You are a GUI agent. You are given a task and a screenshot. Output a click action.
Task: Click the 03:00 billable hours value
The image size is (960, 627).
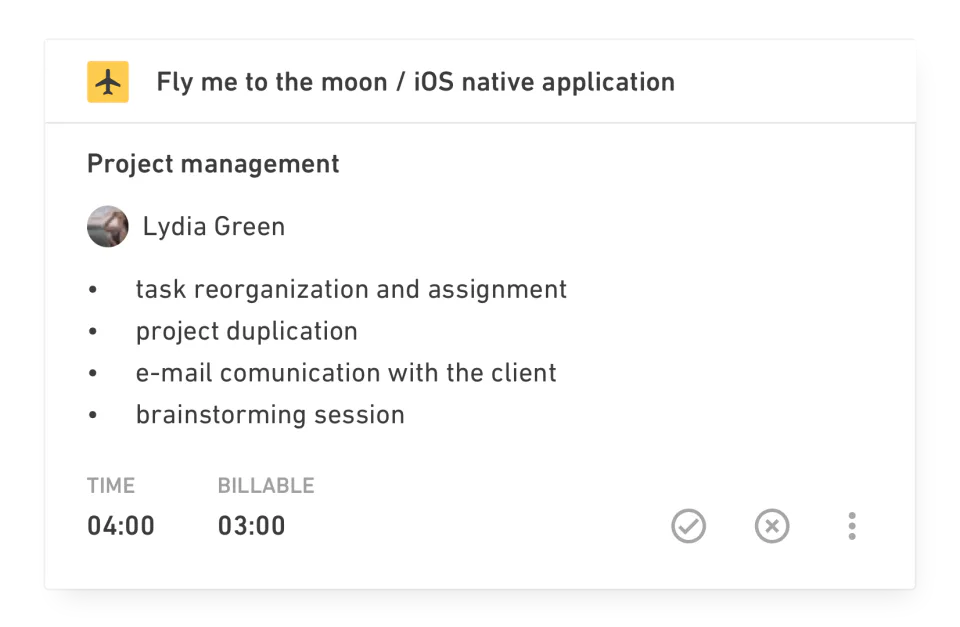click(253, 525)
